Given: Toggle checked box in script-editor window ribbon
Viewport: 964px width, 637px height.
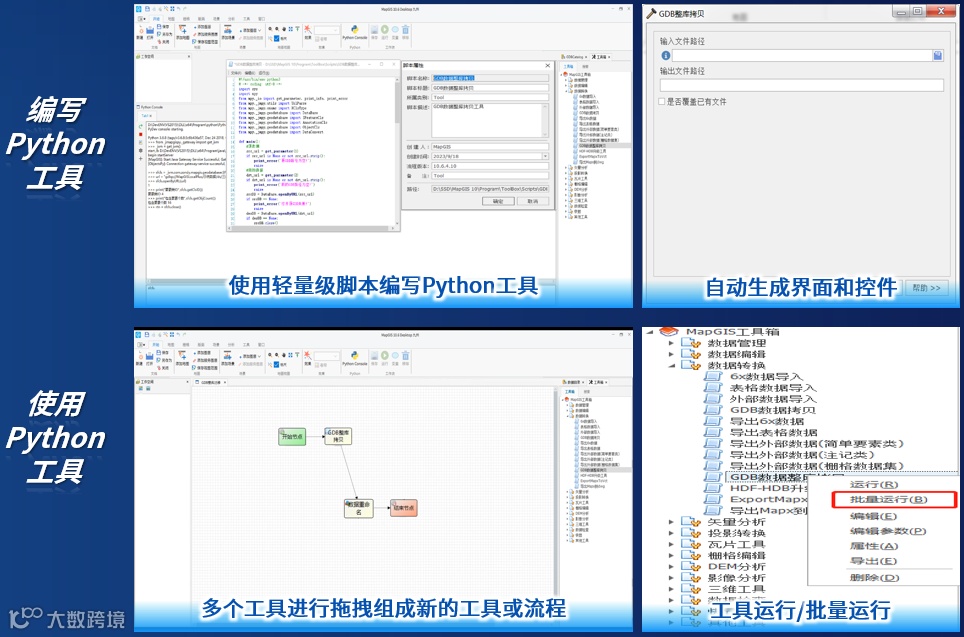Looking at the screenshot, I should click(x=276, y=38).
